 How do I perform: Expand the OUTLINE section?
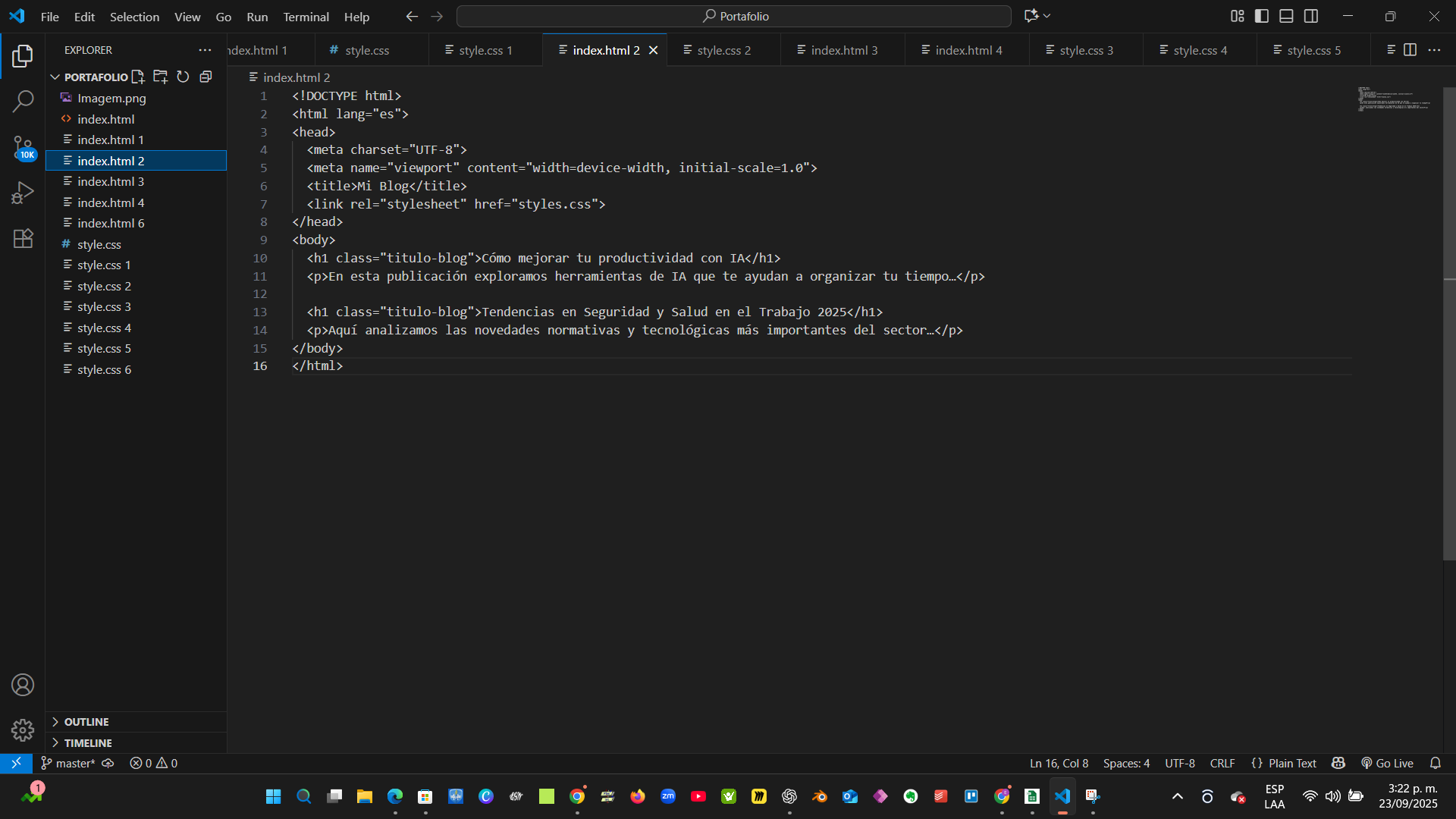(x=136, y=722)
